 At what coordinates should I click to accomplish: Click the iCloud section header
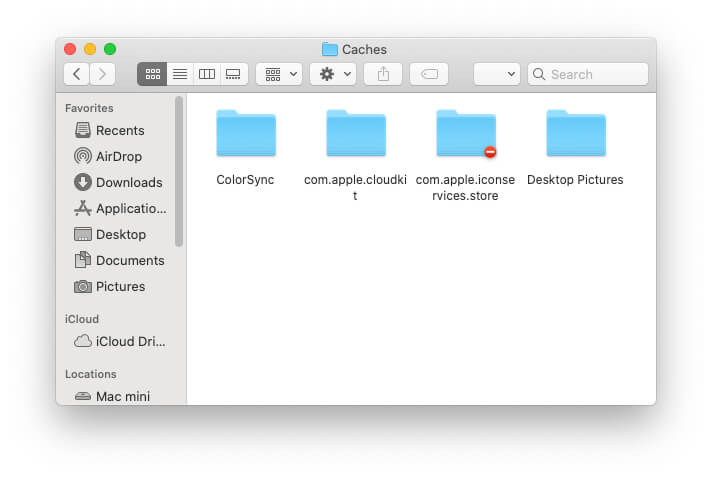coord(82,319)
